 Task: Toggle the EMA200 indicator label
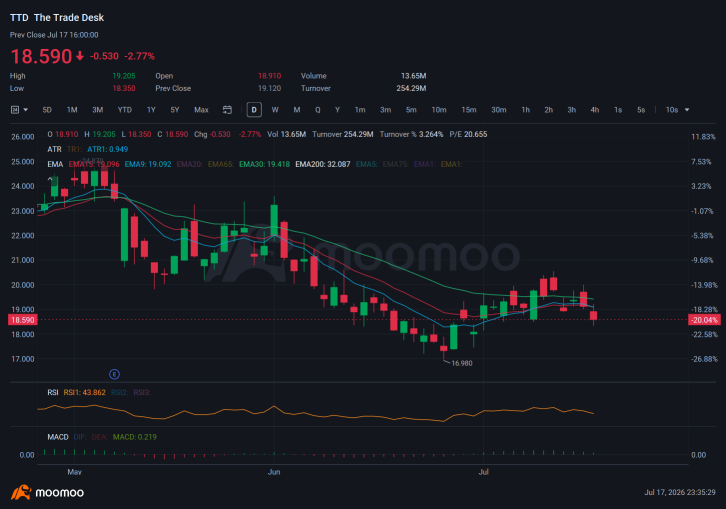pos(323,164)
